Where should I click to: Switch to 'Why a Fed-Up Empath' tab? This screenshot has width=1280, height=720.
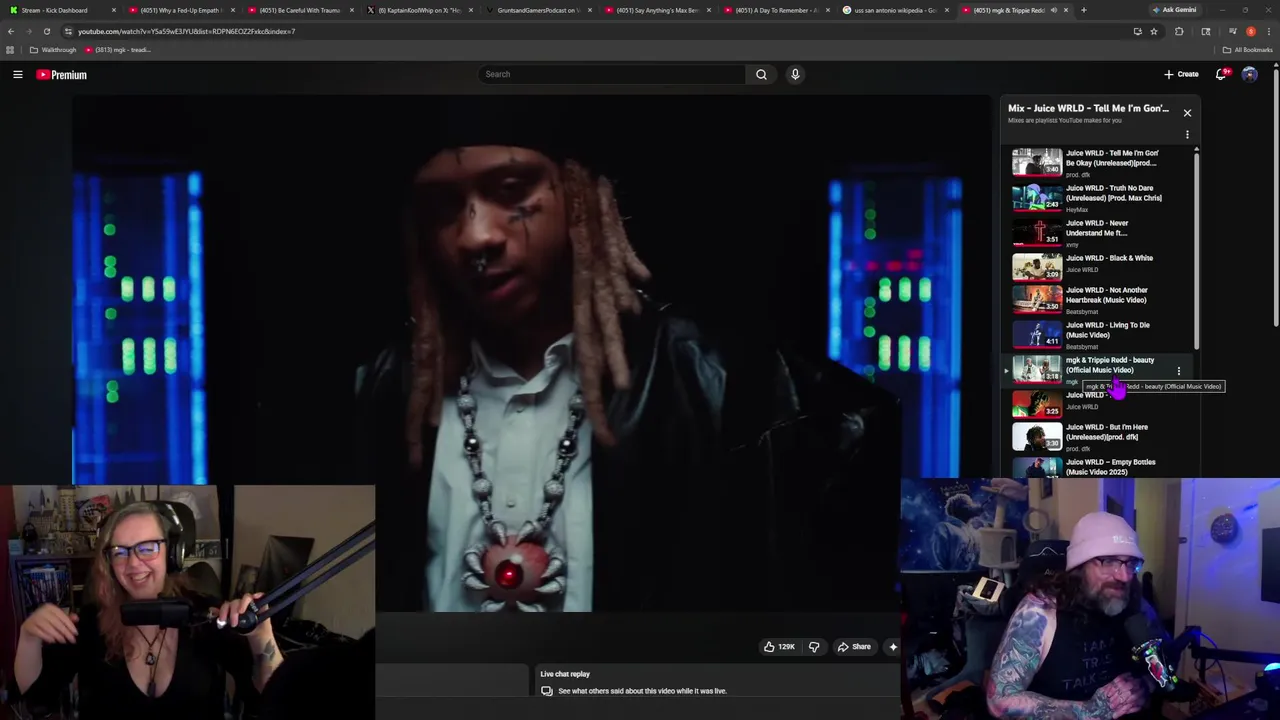180,10
